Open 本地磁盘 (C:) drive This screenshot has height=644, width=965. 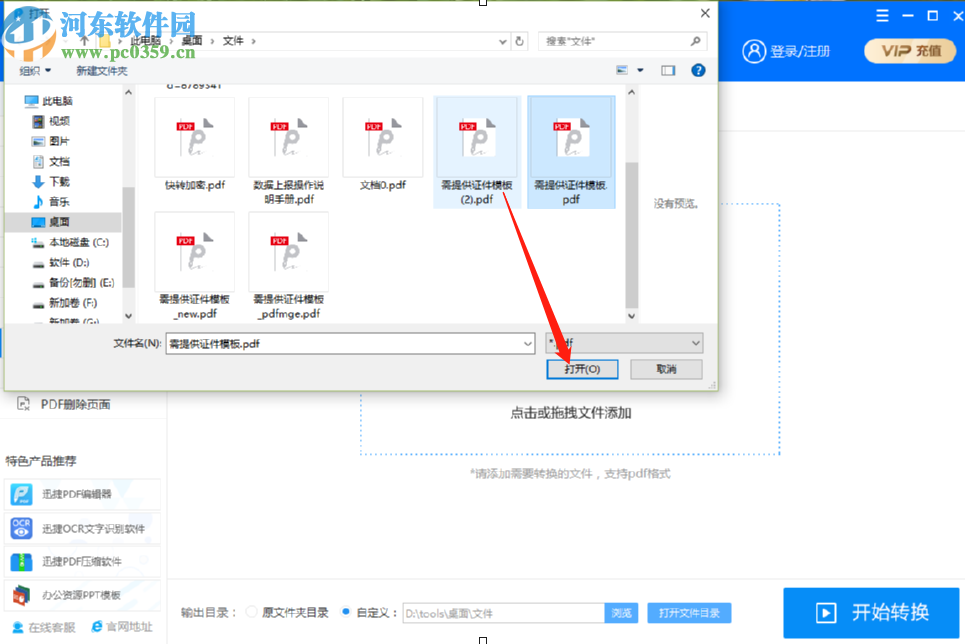tap(70, 242)
